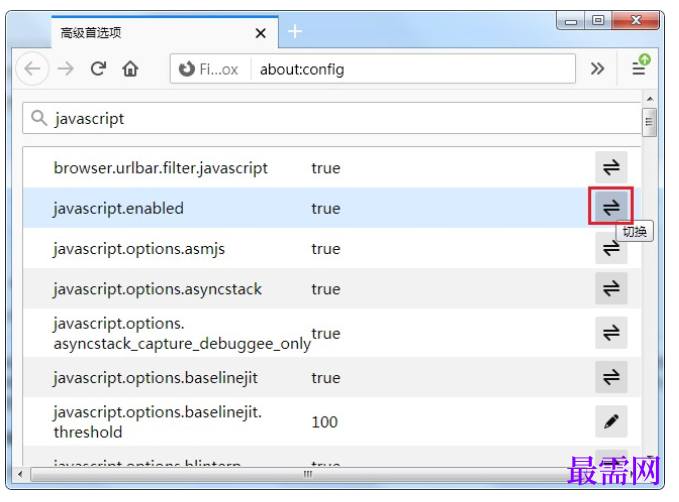Select the 高级首选项 tab
The width and height of the screenshot is (679, 502).
pos(165,32)
